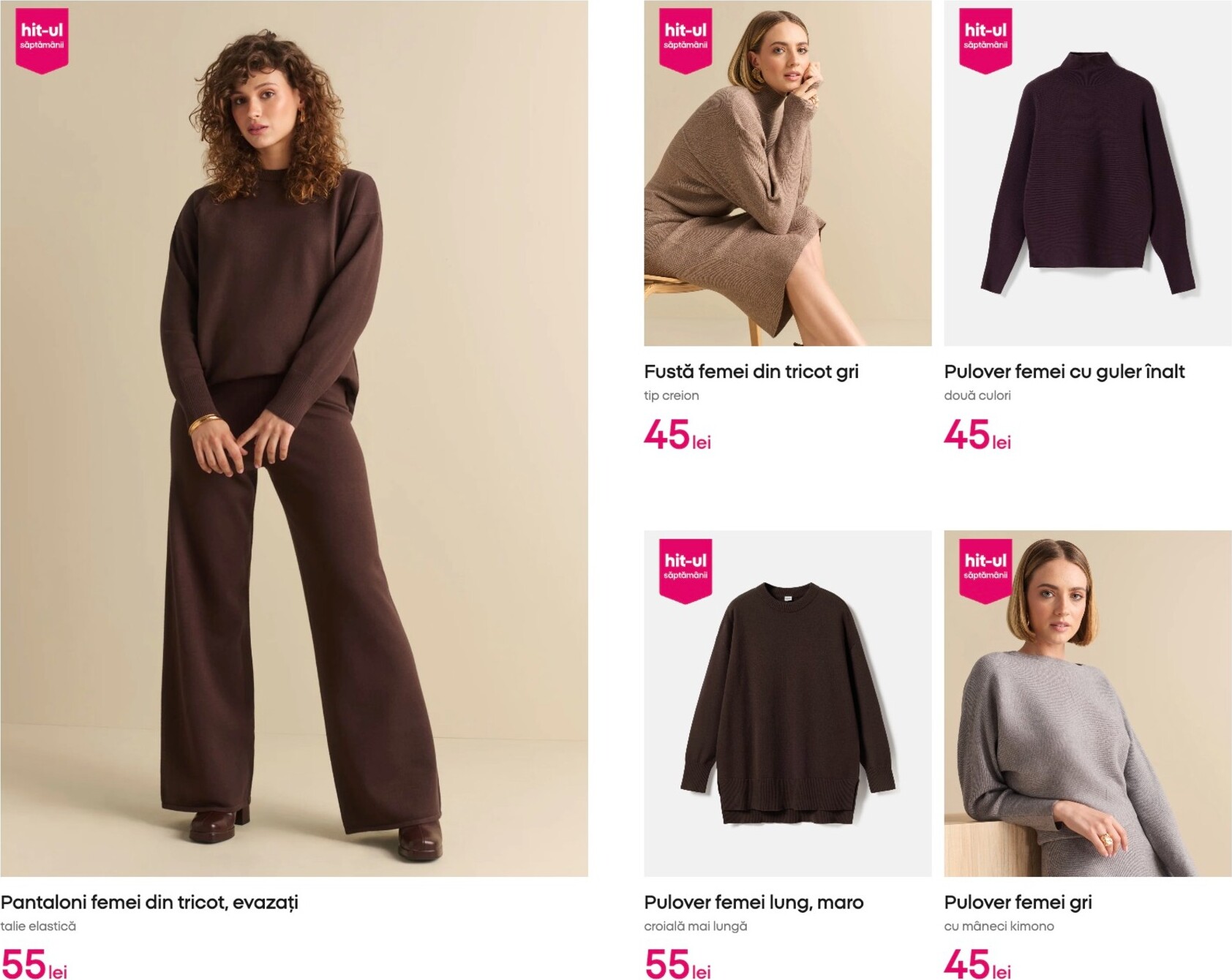Open 'Pantaloni femei din tricot, evazați' link
This screenshot has width=1232, height=980.
coord(149,902)
